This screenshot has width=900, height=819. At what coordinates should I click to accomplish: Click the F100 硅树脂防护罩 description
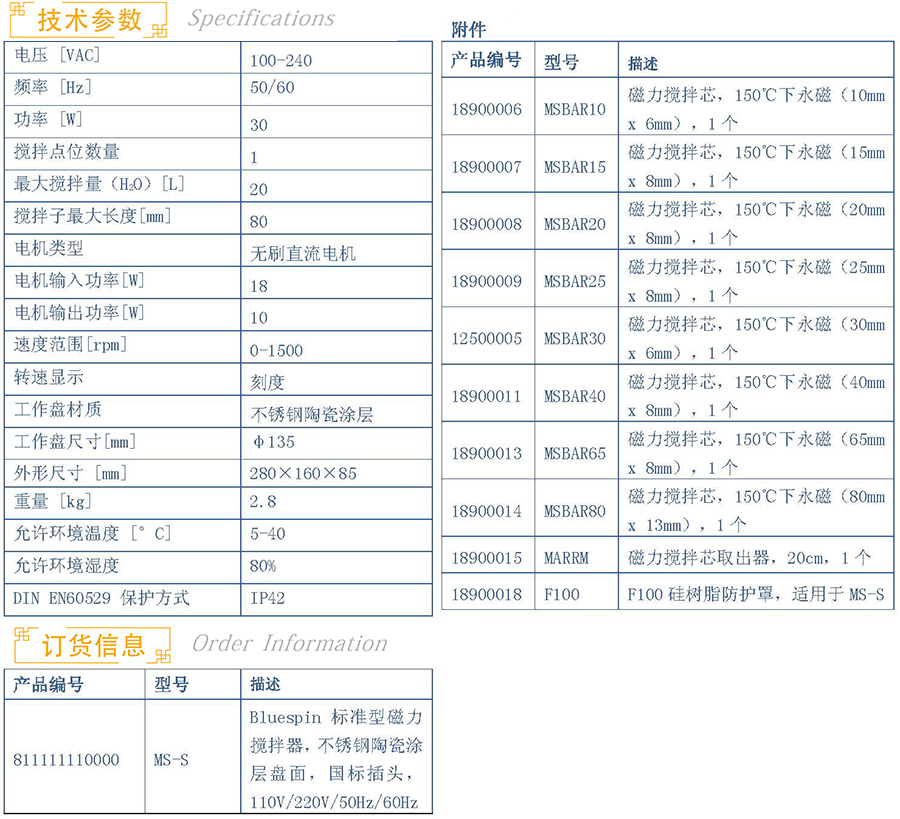coord(755,594)
